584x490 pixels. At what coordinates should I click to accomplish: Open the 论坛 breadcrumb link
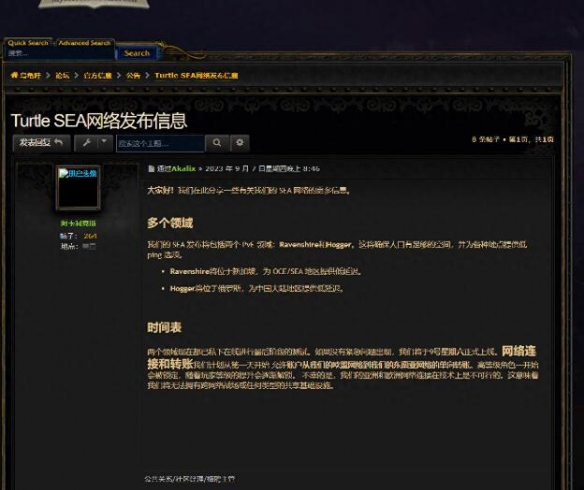tap(62, 76)
